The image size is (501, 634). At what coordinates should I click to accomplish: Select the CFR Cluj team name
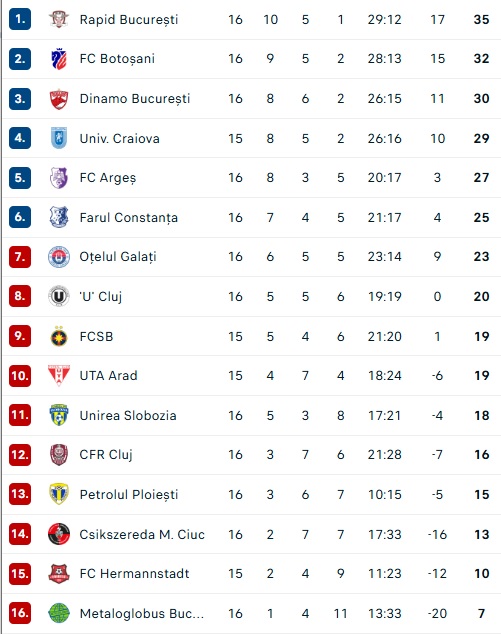(106, 454)
